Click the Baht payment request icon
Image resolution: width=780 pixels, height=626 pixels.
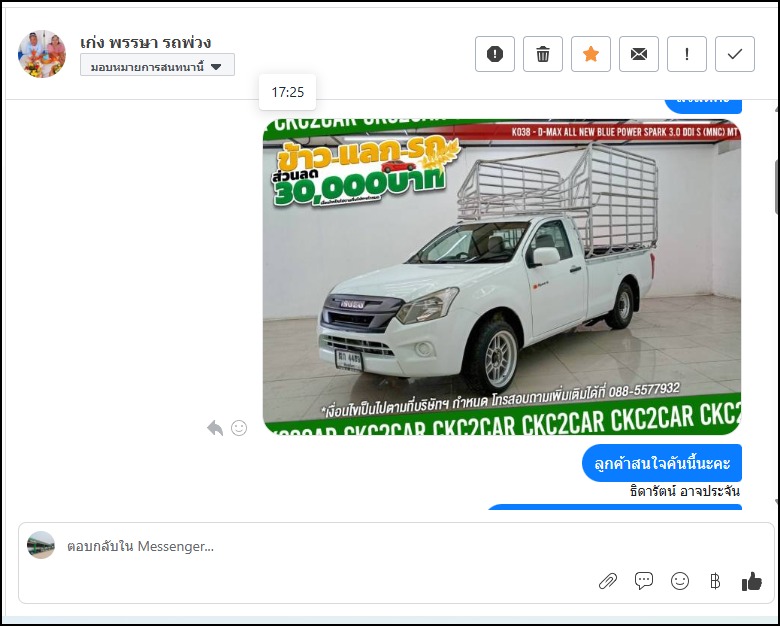(715, 581)
